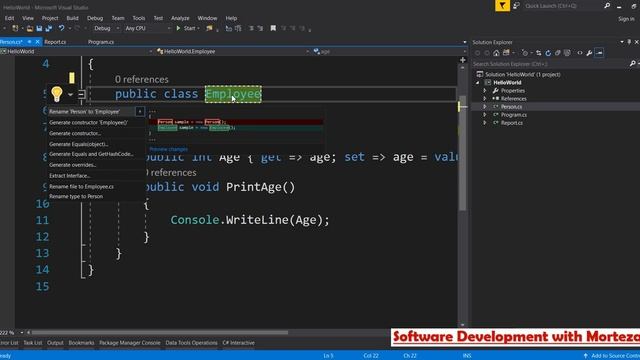The height and width of the screenshot is (360, 640).
Task: Click Sync with Active Document icon
Action: (x=538, y=53)
